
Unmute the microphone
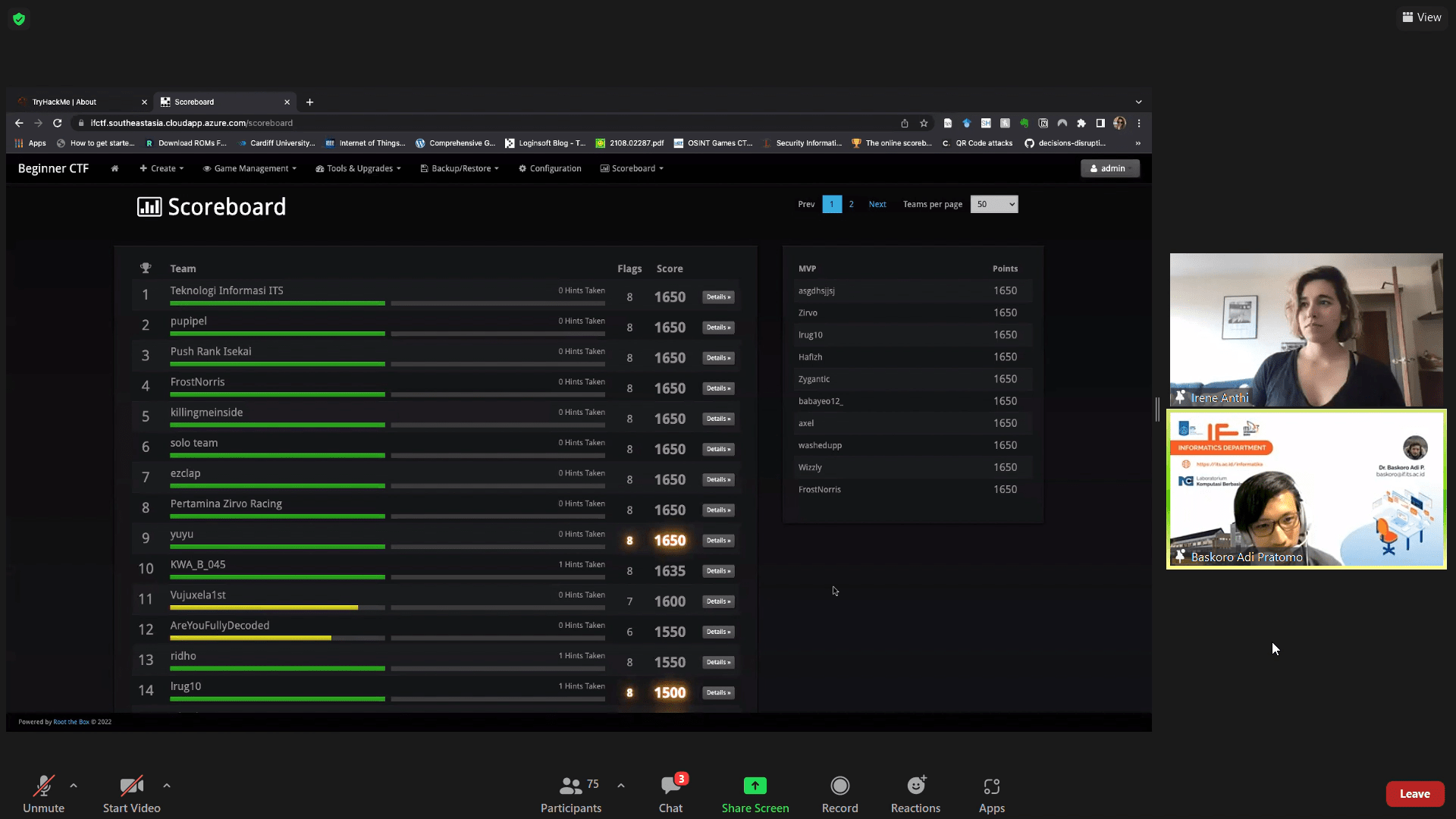pos(43,786)
